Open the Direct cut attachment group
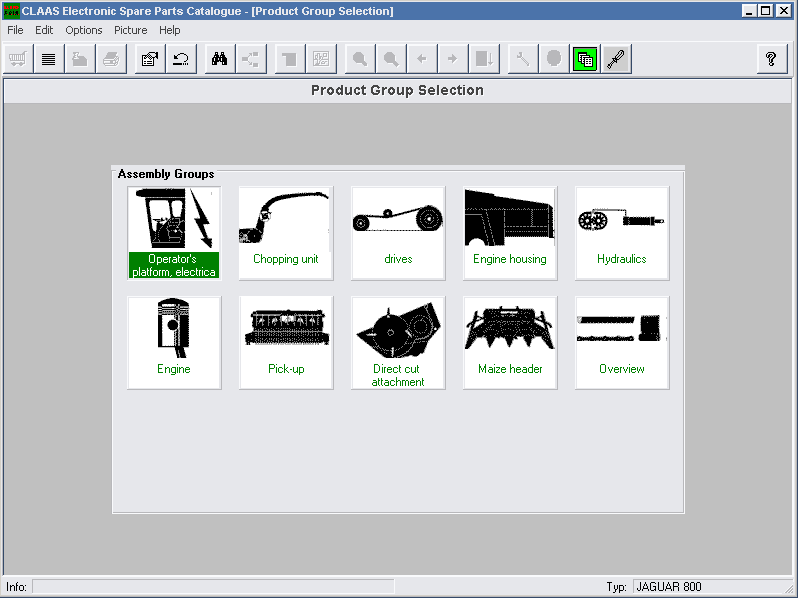The height and width of the screenshot is (598, 798). coord(398,343)
